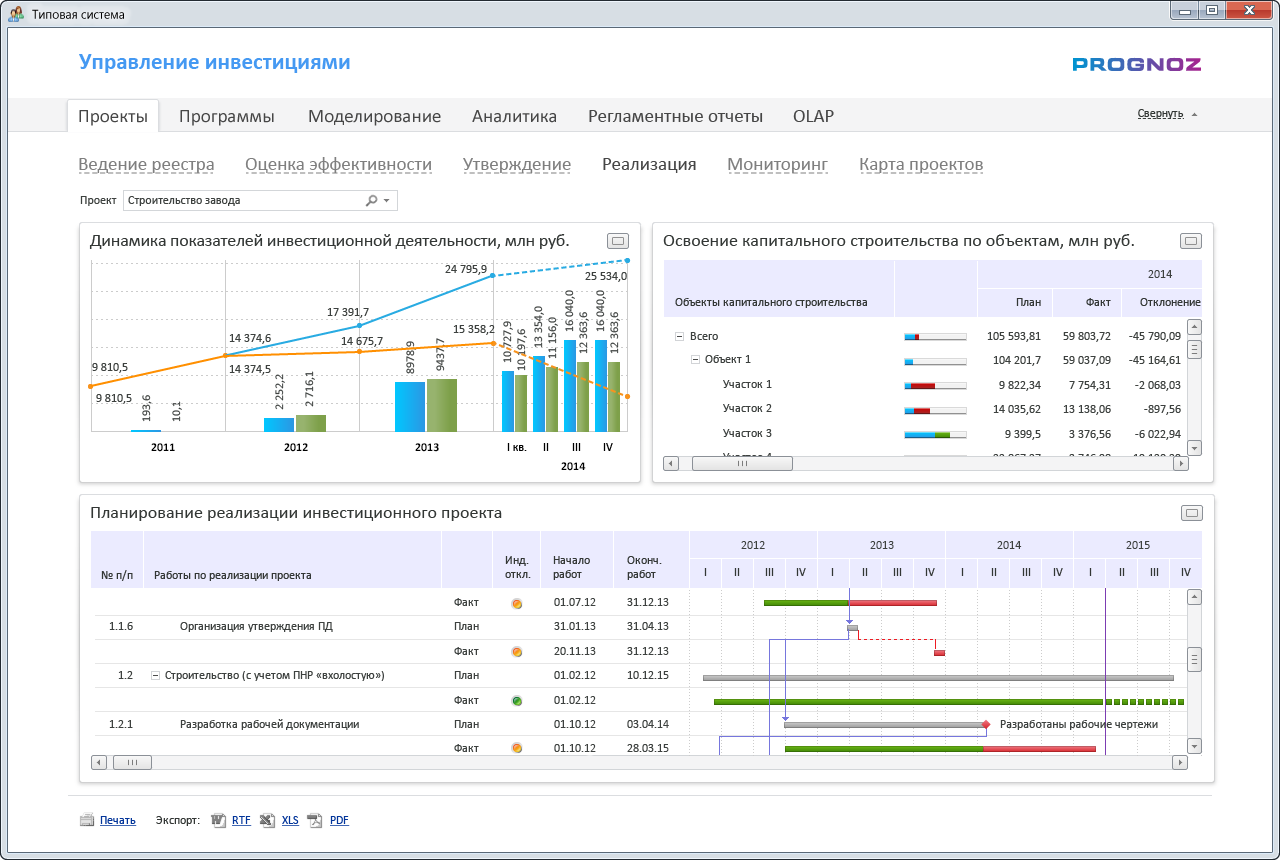
Task: Click Начало работ column header
Action: pyautogui.click(x=577, y=568)
